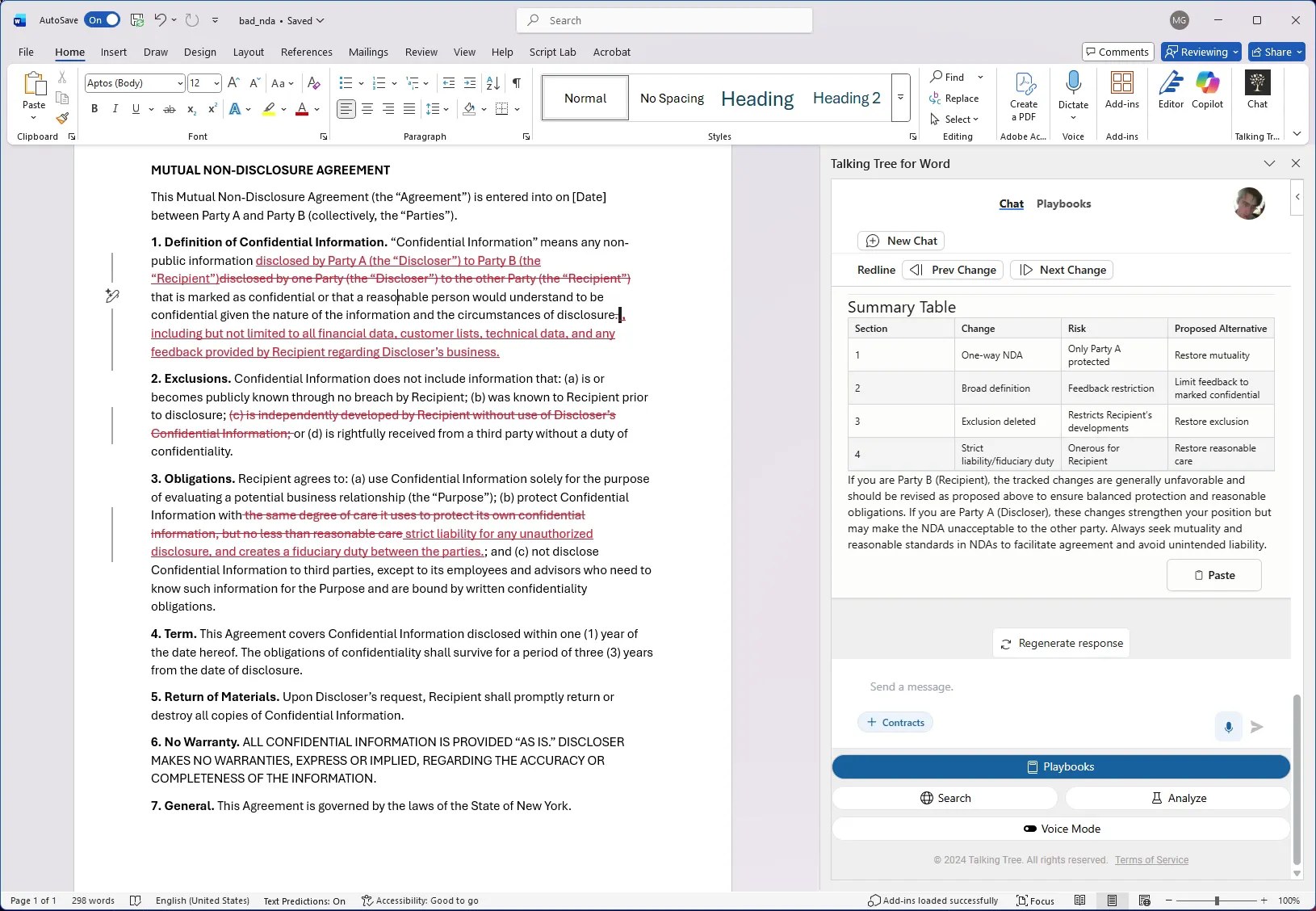Image resolution: width=1316 pixels, height=911 pixels.
Task: Open the References tab
Action: tap(307, 52)
